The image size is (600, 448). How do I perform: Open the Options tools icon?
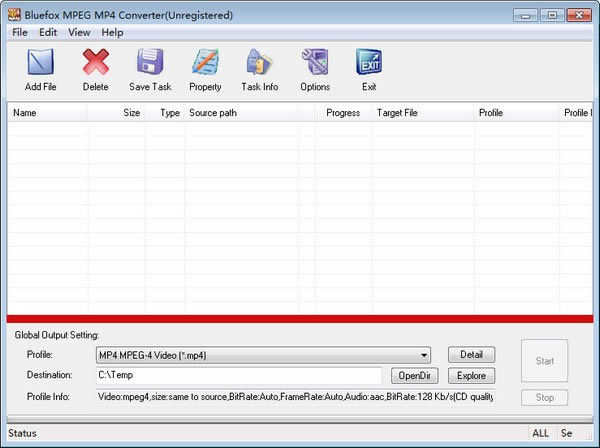(315, 62)
